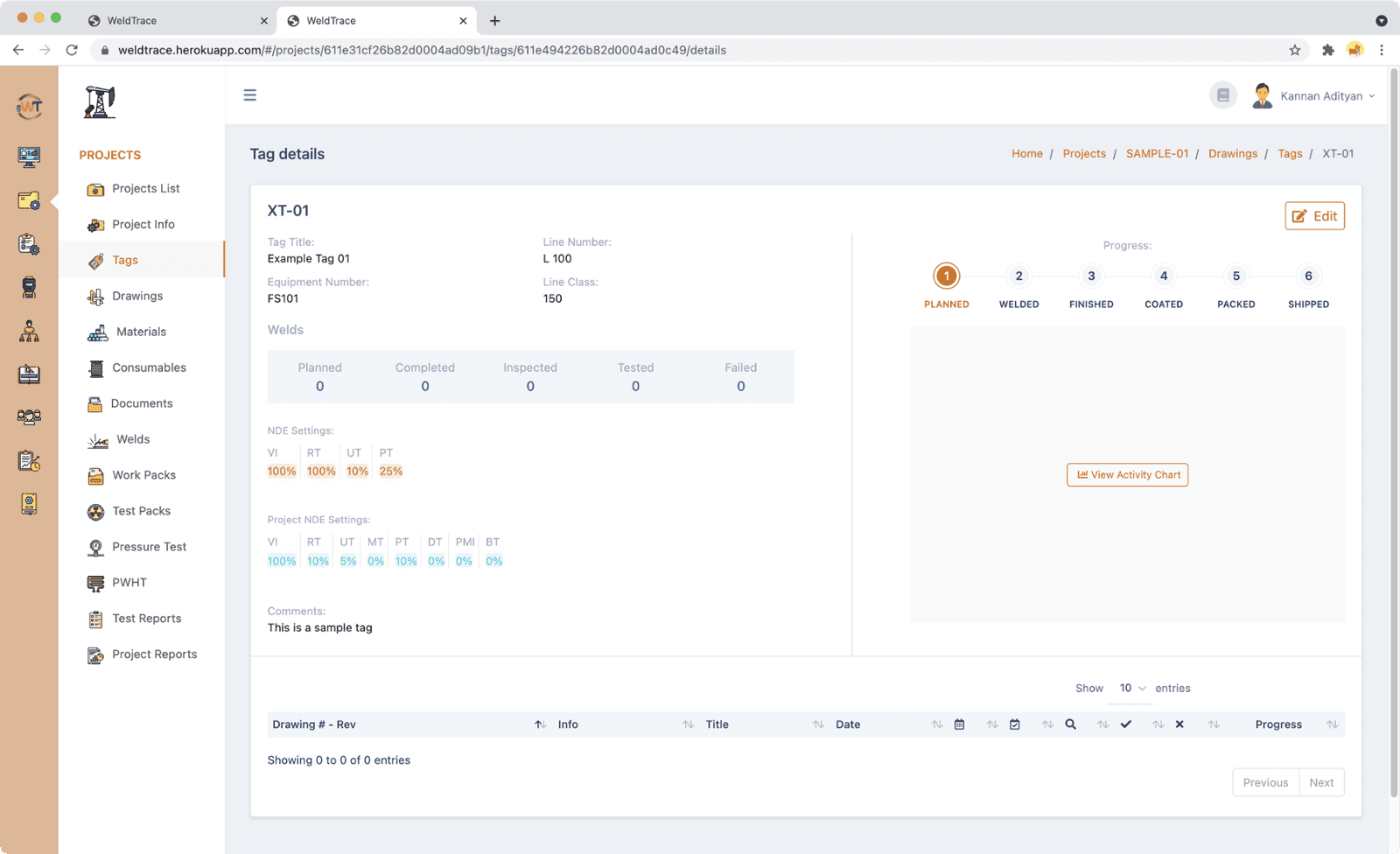Image resolution: width=1400 pixels, height=854 pixels.
Task: Click the View Activity Chart button
Action: 1127,475
